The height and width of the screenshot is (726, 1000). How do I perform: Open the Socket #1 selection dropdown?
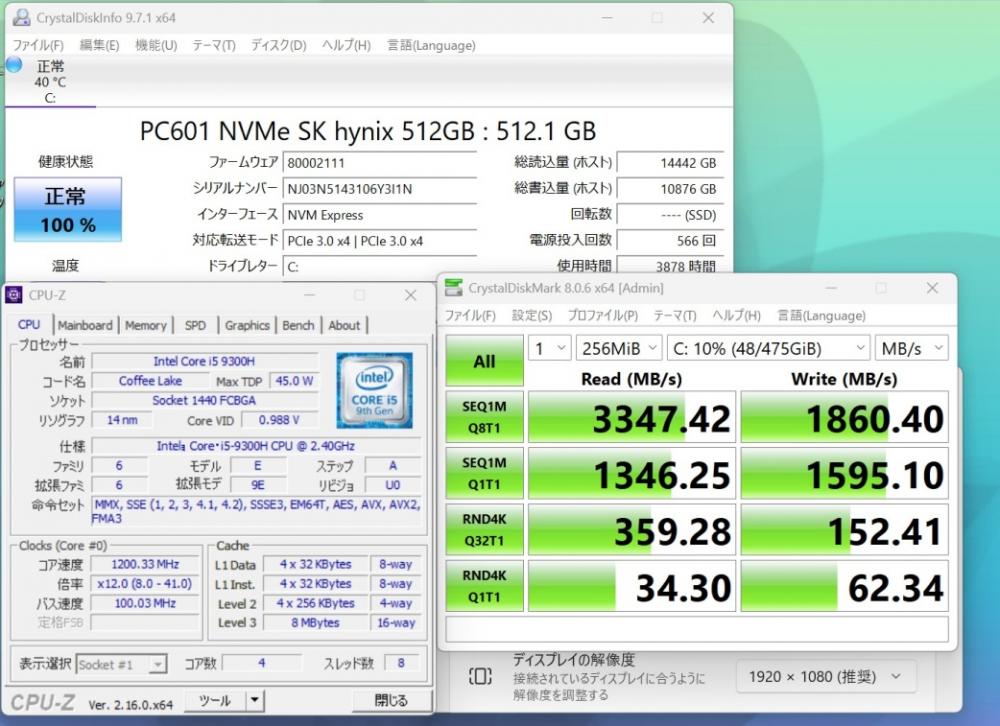(121, 664)
